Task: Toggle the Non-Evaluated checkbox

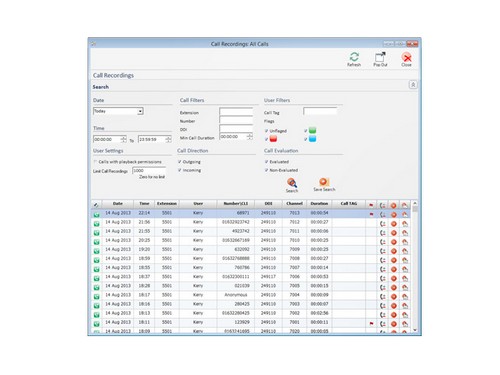Action: click(x=266, y=170)
